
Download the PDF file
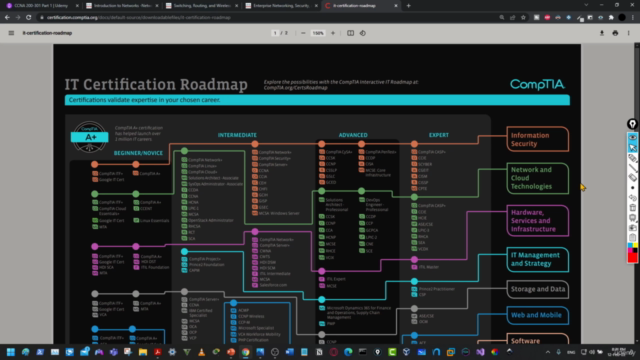(x=602, y=33)
